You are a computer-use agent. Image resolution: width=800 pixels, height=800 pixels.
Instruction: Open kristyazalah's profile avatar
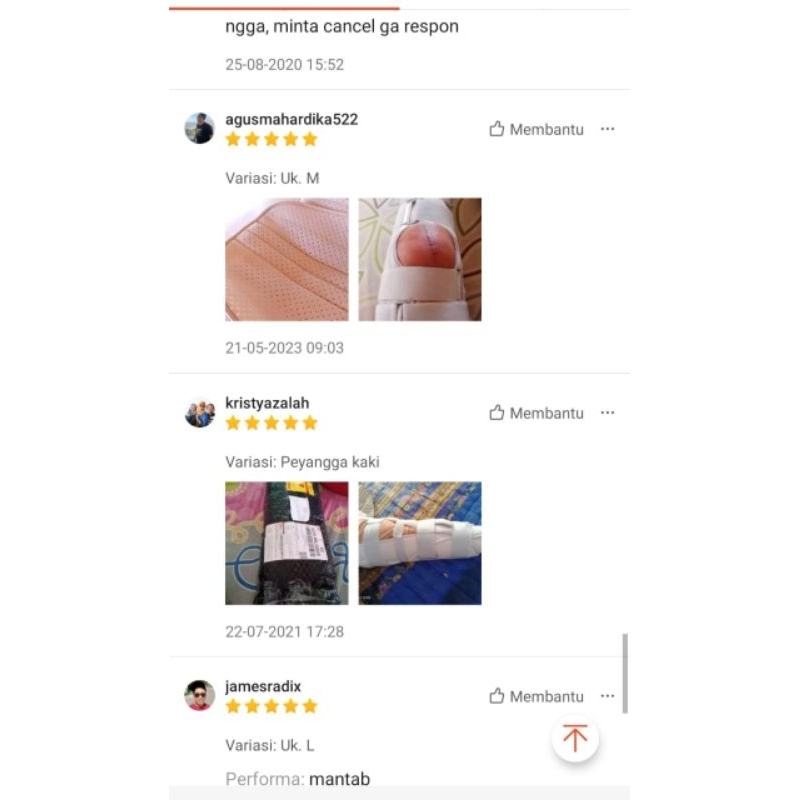click(x=199, y=412)
